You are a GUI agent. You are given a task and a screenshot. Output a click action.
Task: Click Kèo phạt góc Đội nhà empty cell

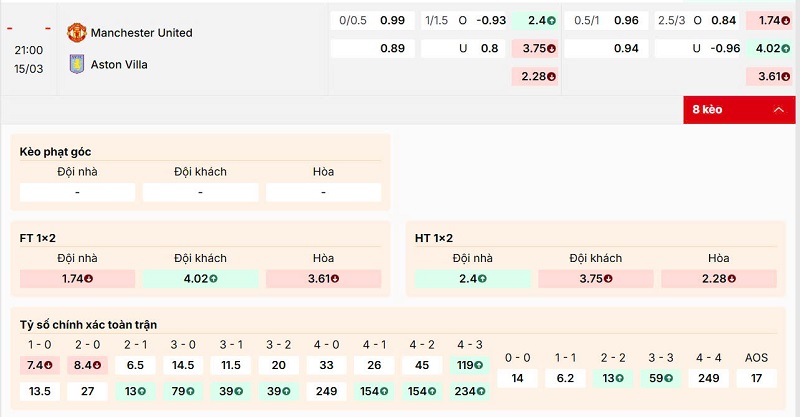click(x=77, y=192)
